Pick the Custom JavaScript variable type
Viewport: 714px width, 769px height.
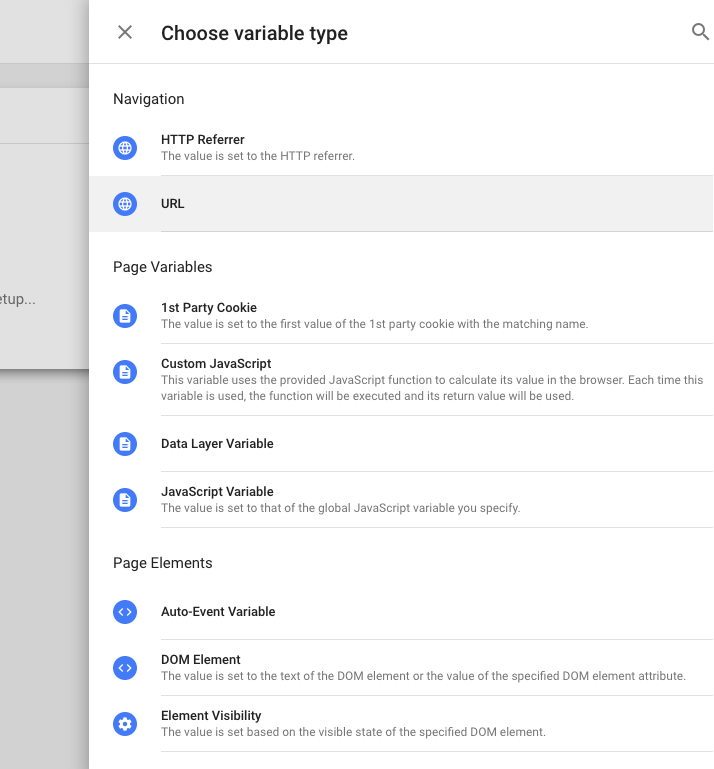click(216, 364)
